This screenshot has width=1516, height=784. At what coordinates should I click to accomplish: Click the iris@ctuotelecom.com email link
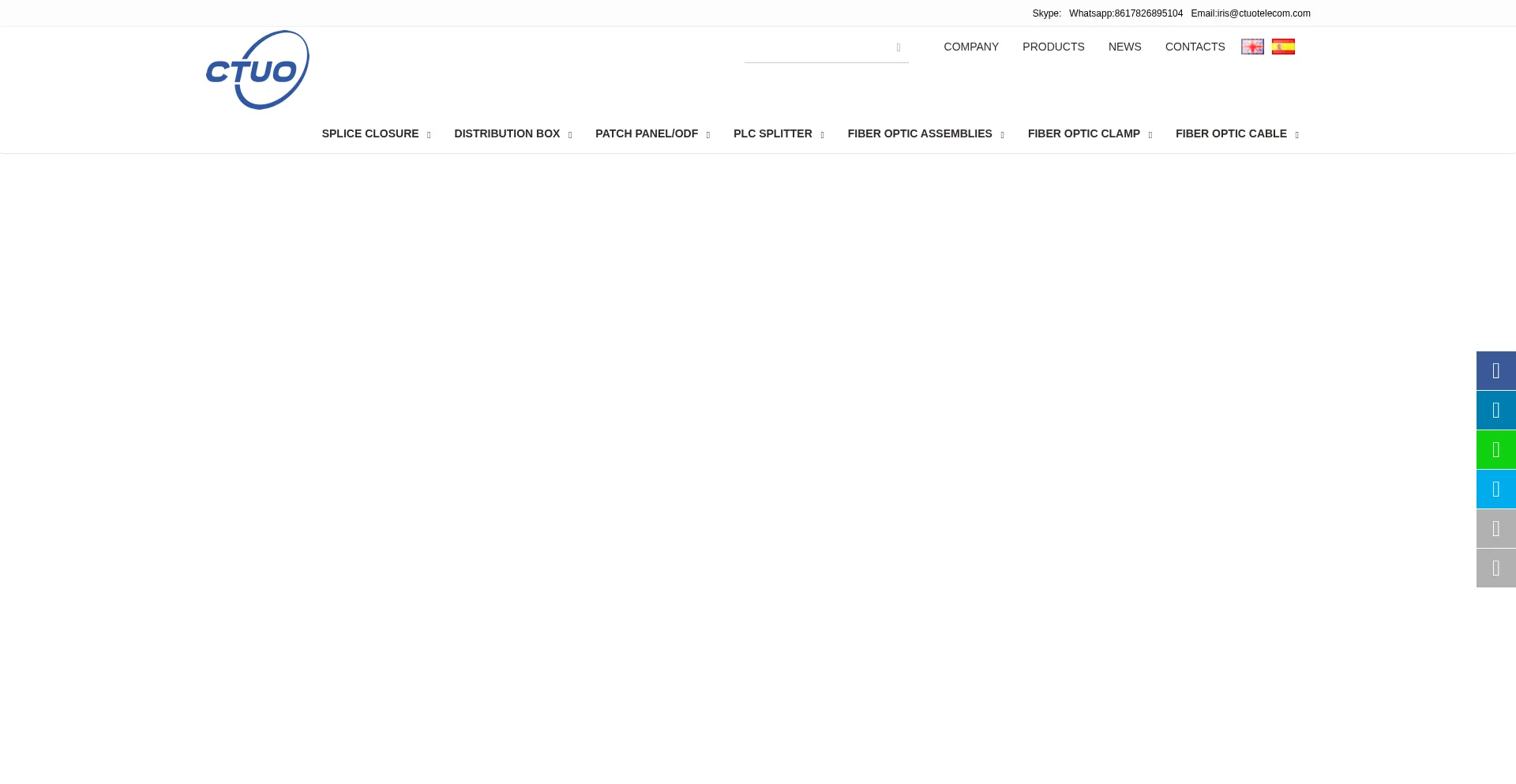click(x=1263, y=13)
